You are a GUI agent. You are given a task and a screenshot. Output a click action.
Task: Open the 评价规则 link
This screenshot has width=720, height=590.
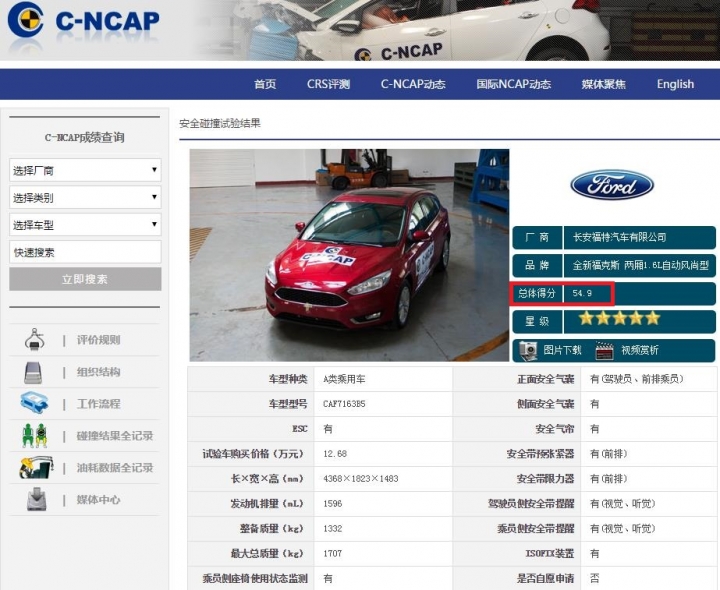(x=98, y=340)
